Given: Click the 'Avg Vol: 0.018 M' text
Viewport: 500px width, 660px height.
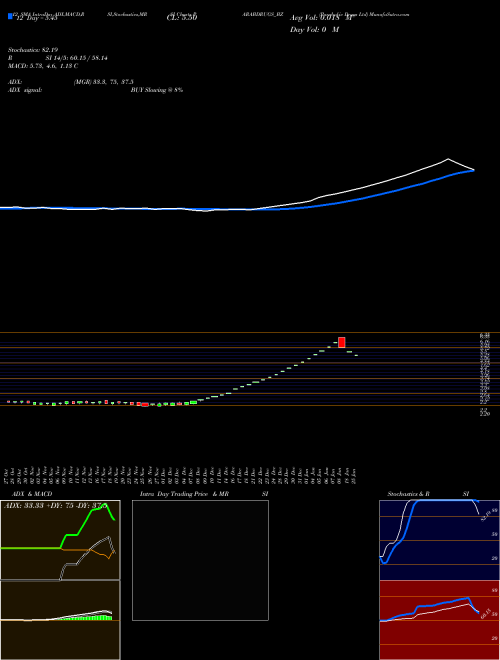Looking at the screenshot, I should [320, 18].
